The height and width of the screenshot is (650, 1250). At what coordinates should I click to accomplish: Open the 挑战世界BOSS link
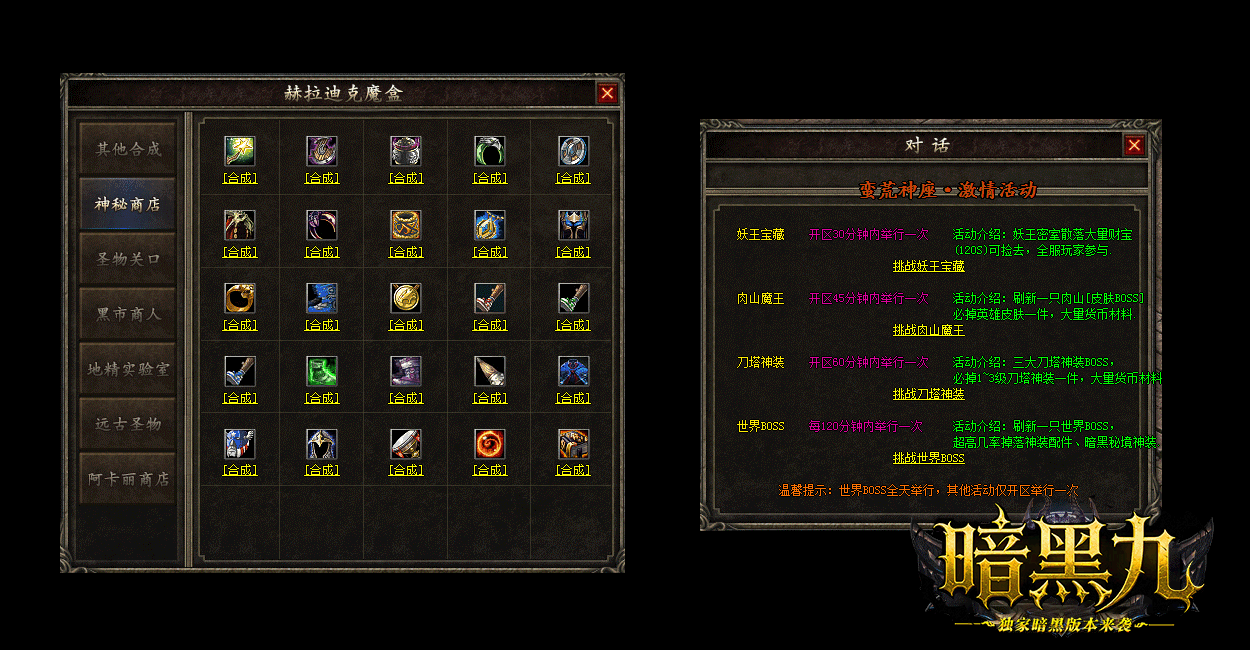(x=929, y=458)
